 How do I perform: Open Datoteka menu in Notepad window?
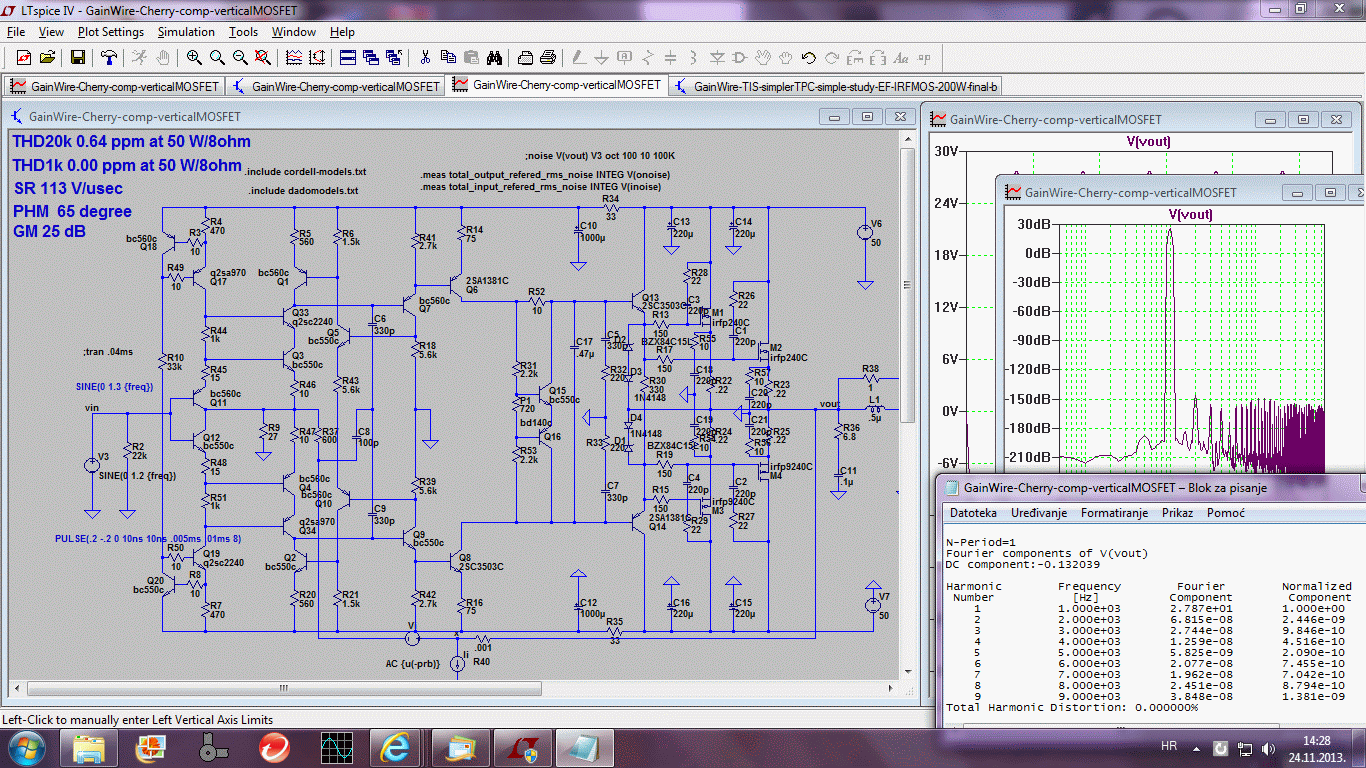(973, 513)
